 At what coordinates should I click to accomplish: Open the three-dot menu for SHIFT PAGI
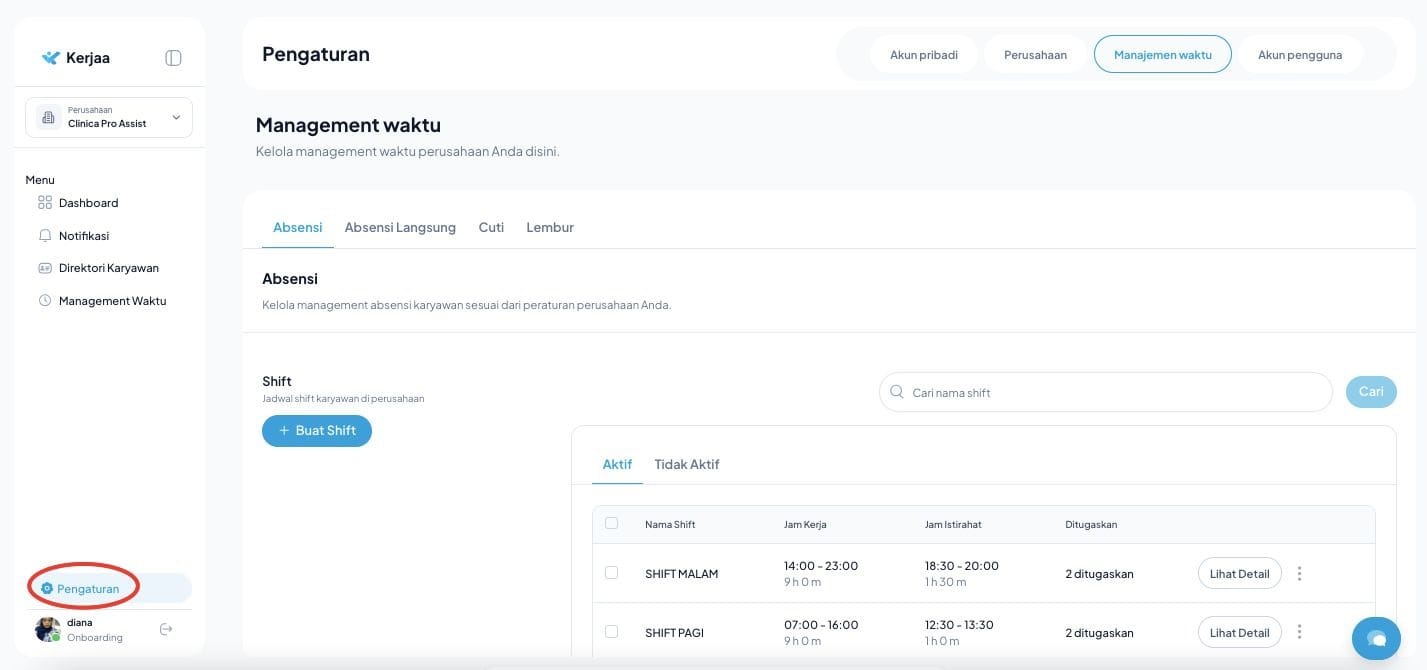coord(1299,632)
